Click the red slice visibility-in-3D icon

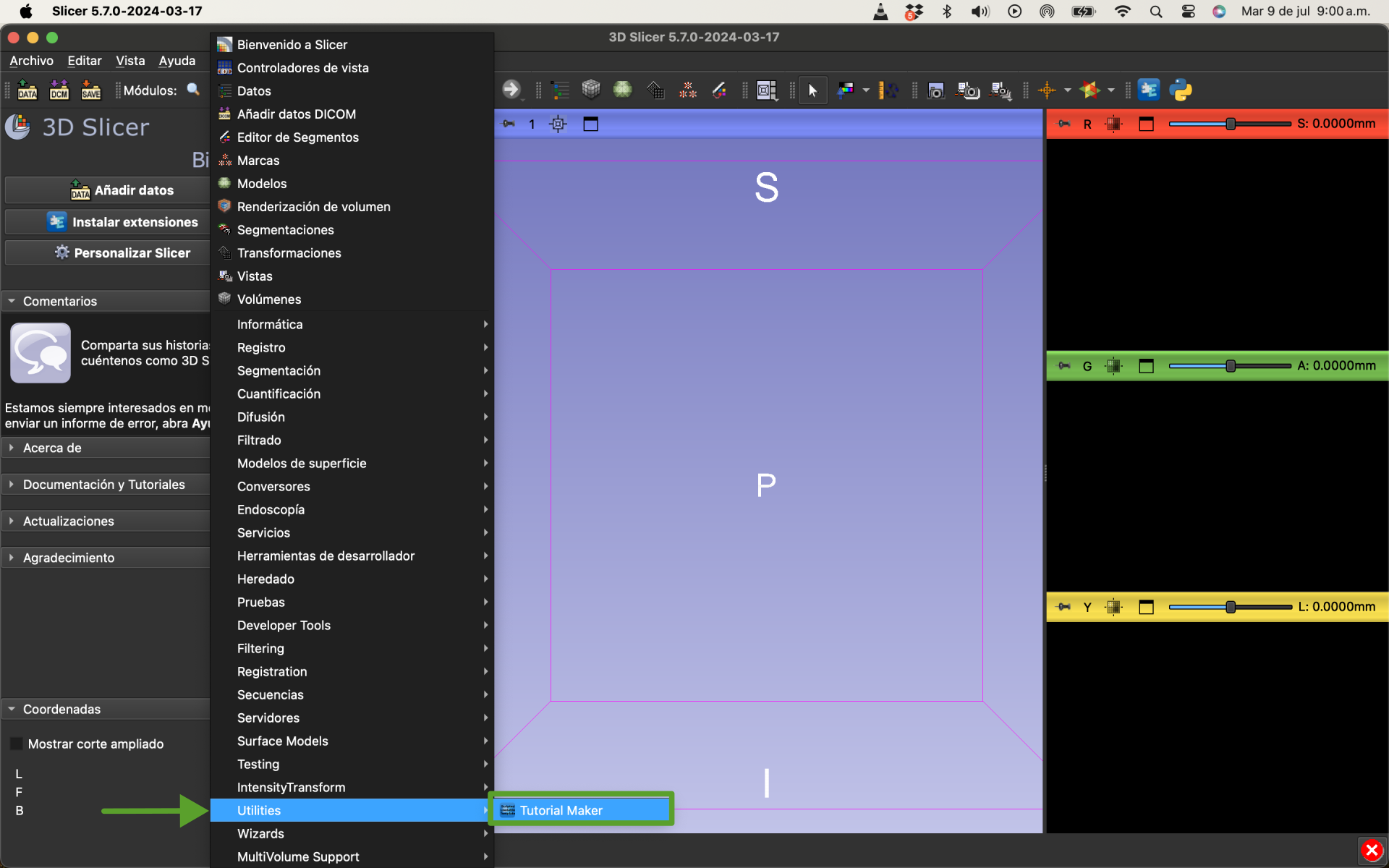pos(1113,124)
